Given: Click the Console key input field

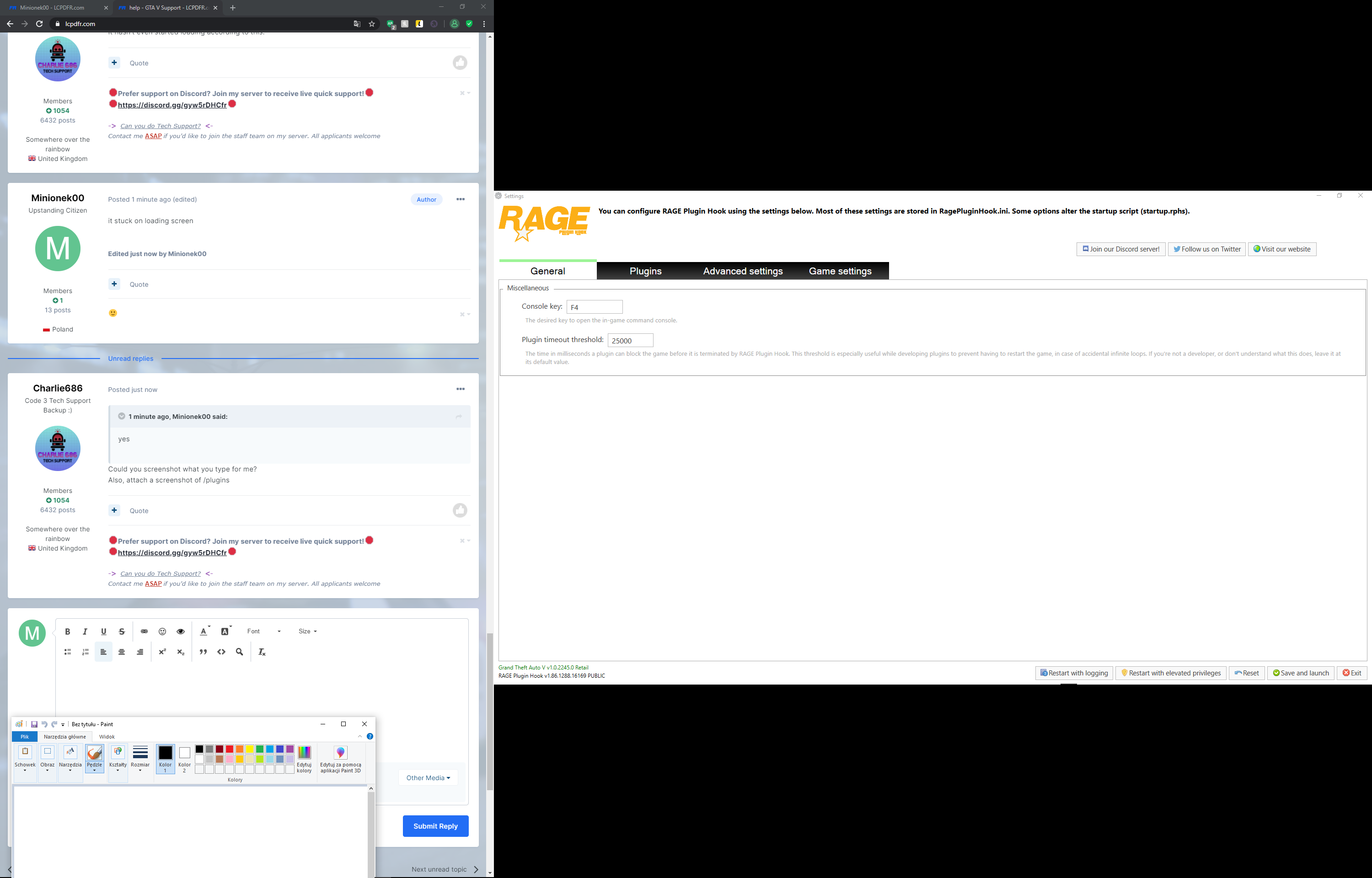Looking at the screenshot, I should [595, 307].
